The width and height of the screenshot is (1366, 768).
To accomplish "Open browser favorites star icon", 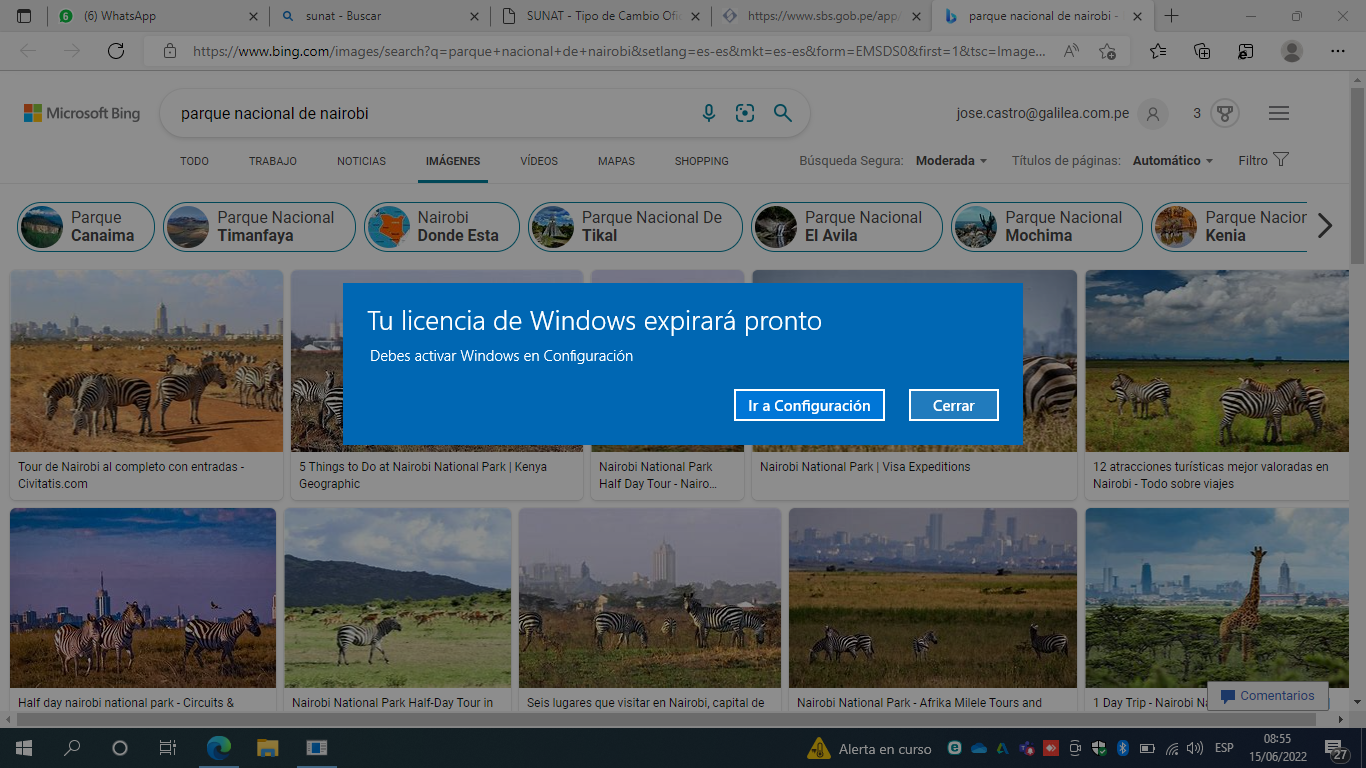I will 1157,51.
